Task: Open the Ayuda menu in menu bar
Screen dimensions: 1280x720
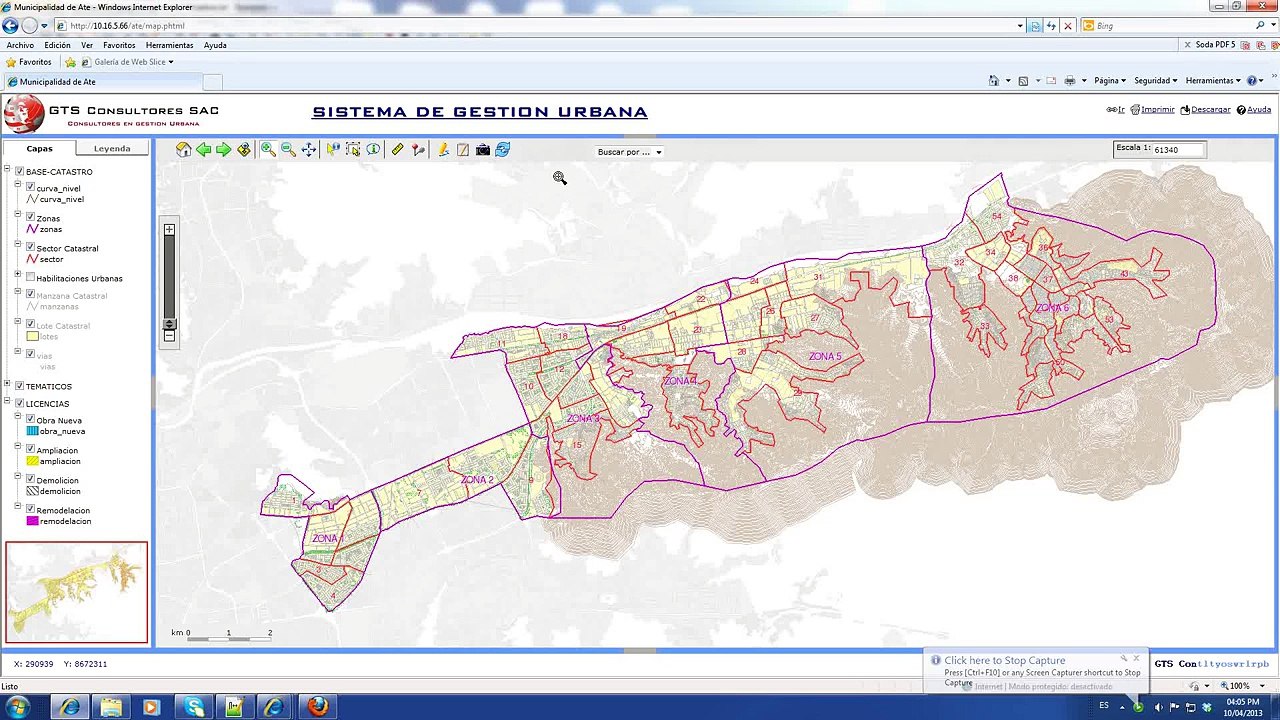Action: click(x=215, y=45)
